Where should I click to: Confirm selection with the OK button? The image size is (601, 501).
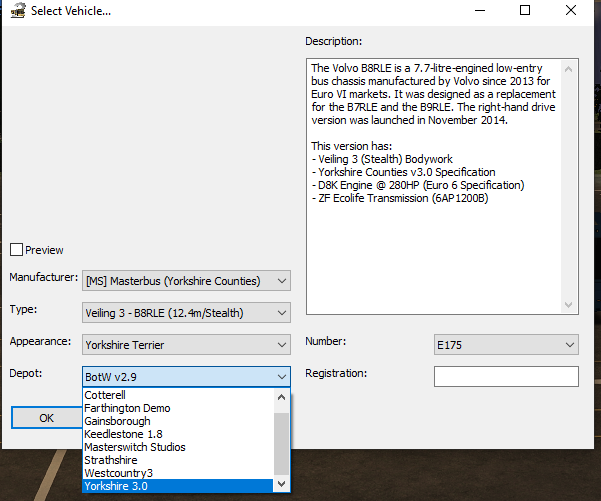tap(46, 418)
